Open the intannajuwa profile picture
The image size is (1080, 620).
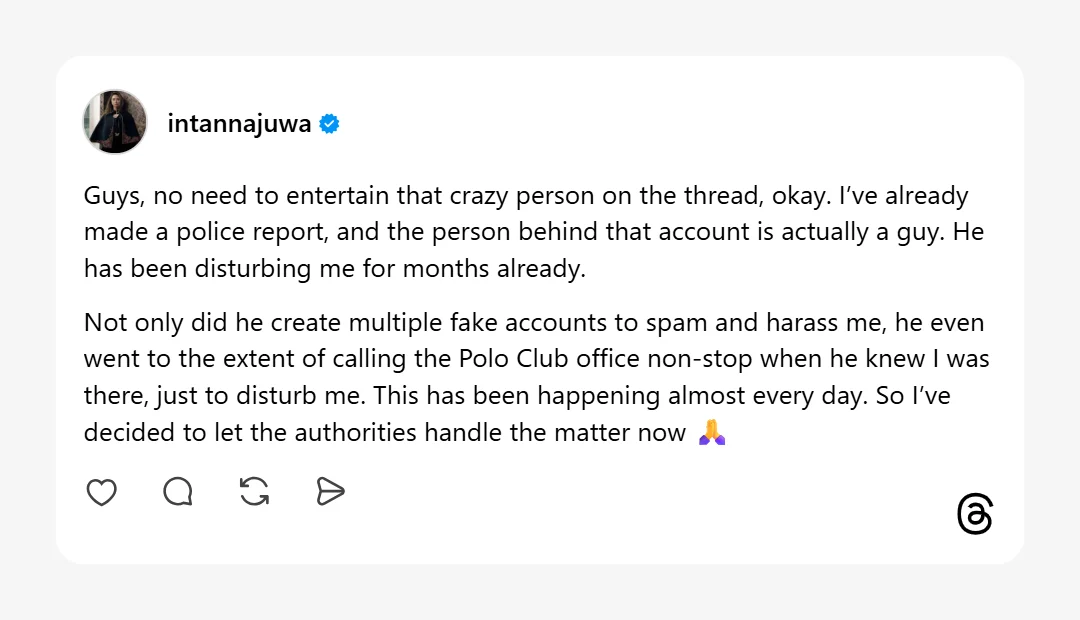click(x=115, y=122)
